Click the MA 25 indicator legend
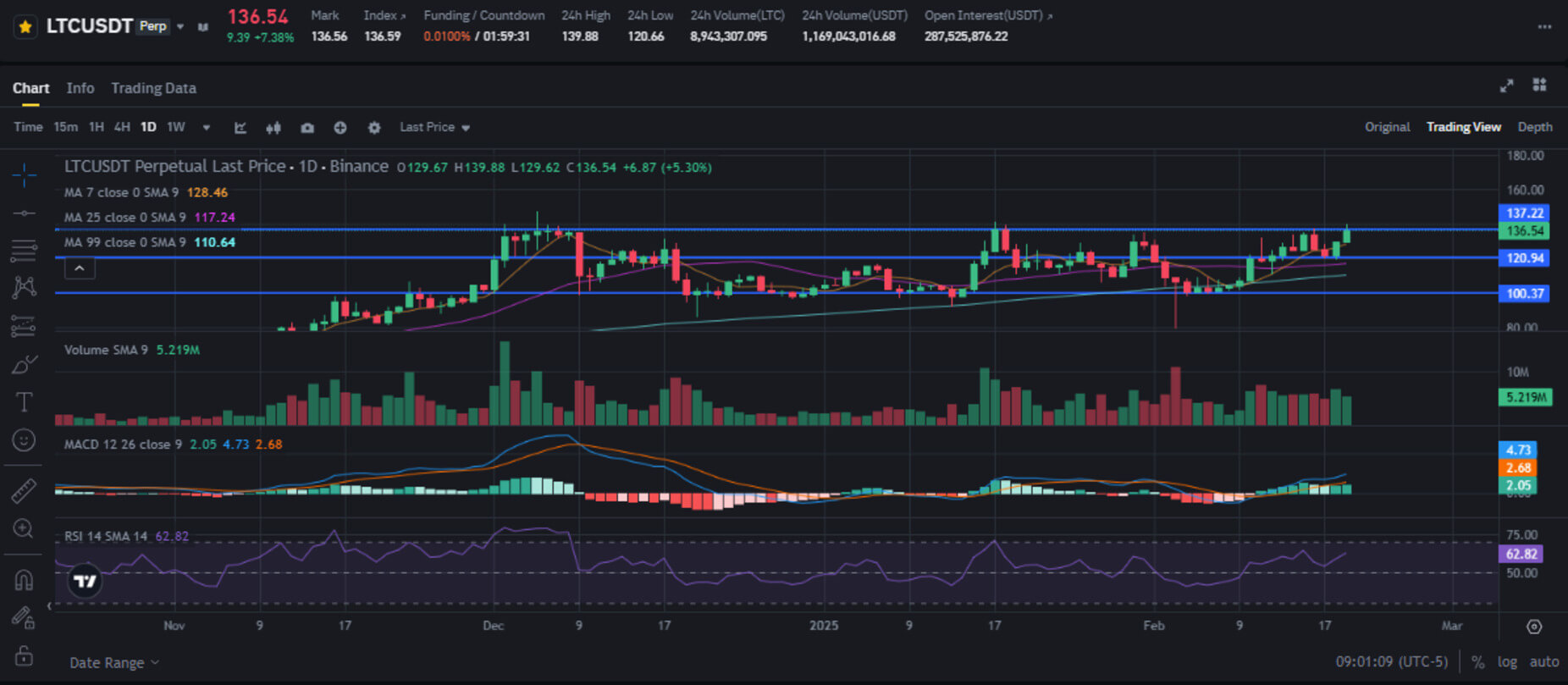This screenshot has height=685, width=1568. tap(149, 218)
